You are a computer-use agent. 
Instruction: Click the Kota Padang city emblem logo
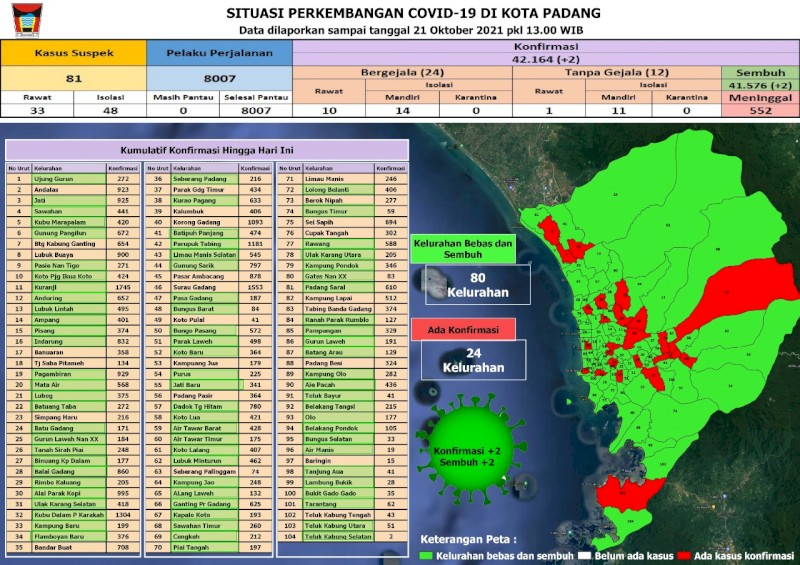coord(27,20)
